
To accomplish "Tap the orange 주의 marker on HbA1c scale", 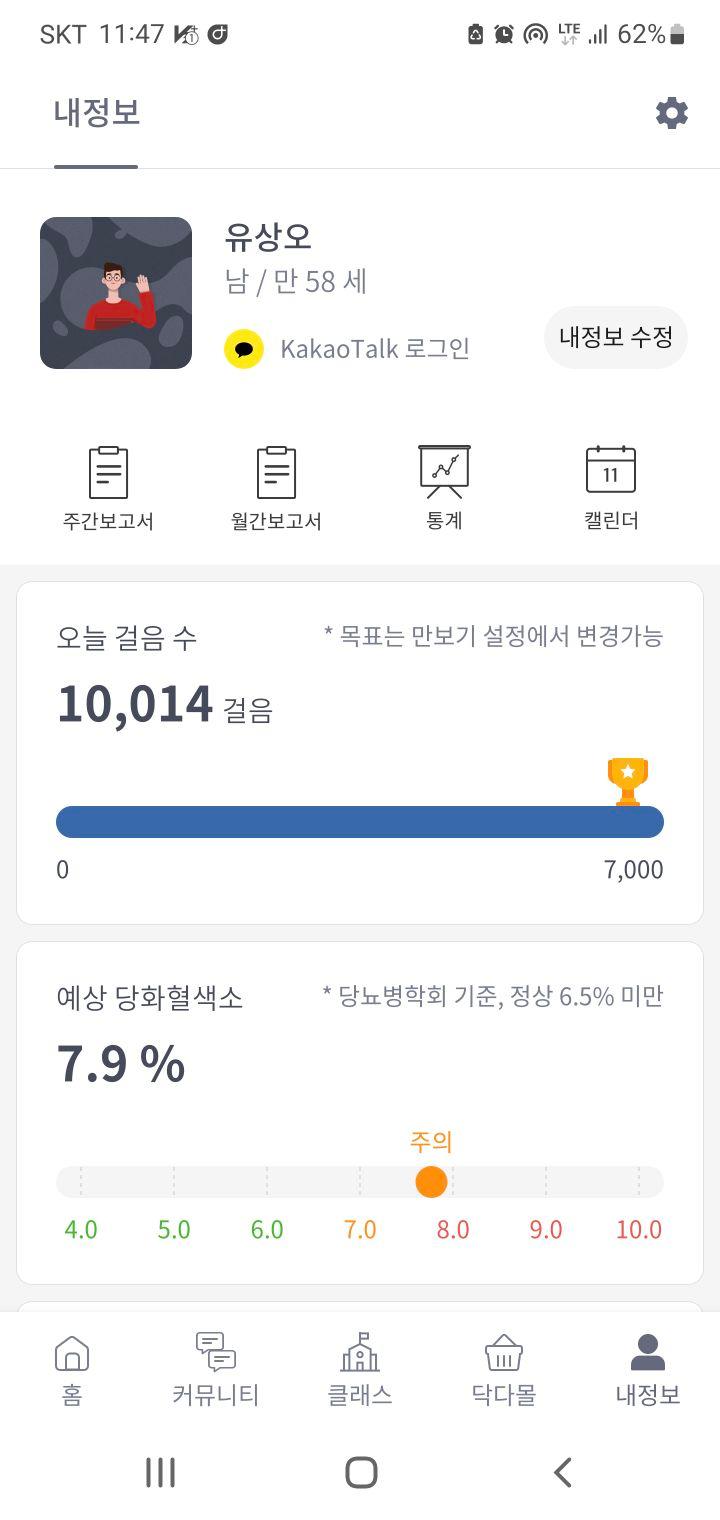I will [431, 1182].
